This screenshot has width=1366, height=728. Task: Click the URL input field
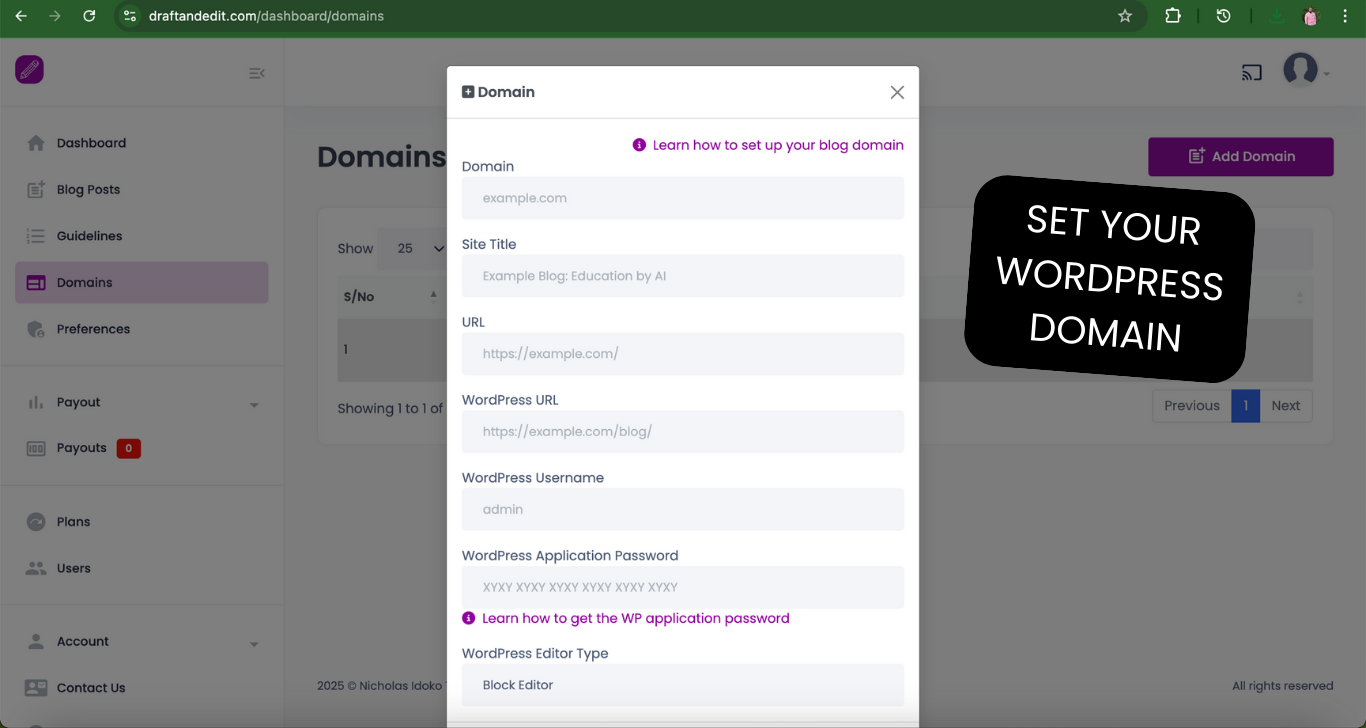[x=683, y=354]
